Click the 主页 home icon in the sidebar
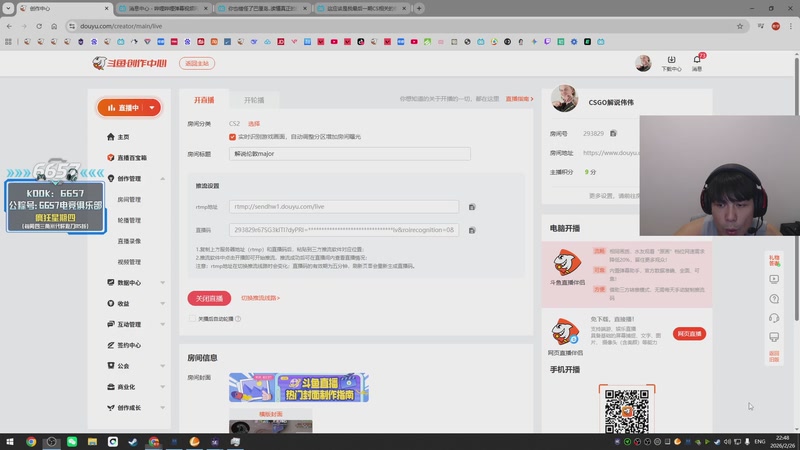 point(111,137)
